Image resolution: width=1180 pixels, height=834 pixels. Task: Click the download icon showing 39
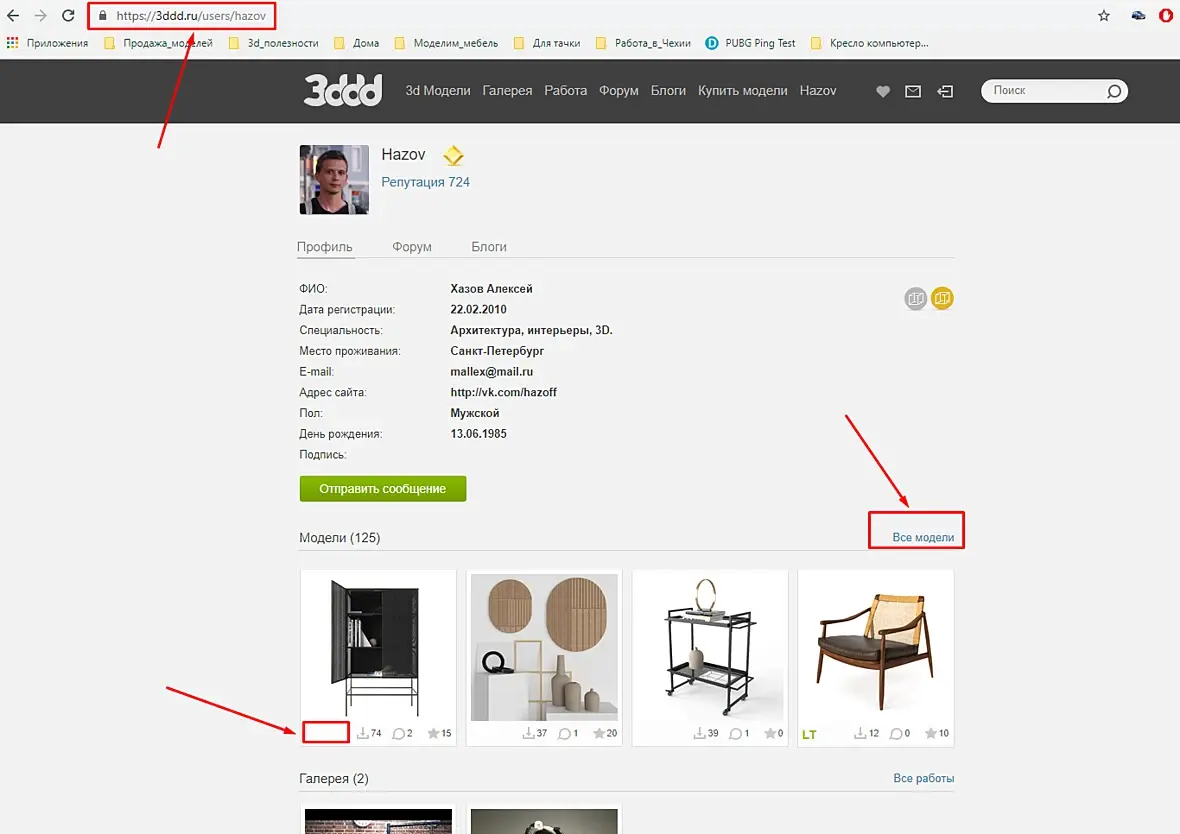pyautogui.click(x=700, y=732)
